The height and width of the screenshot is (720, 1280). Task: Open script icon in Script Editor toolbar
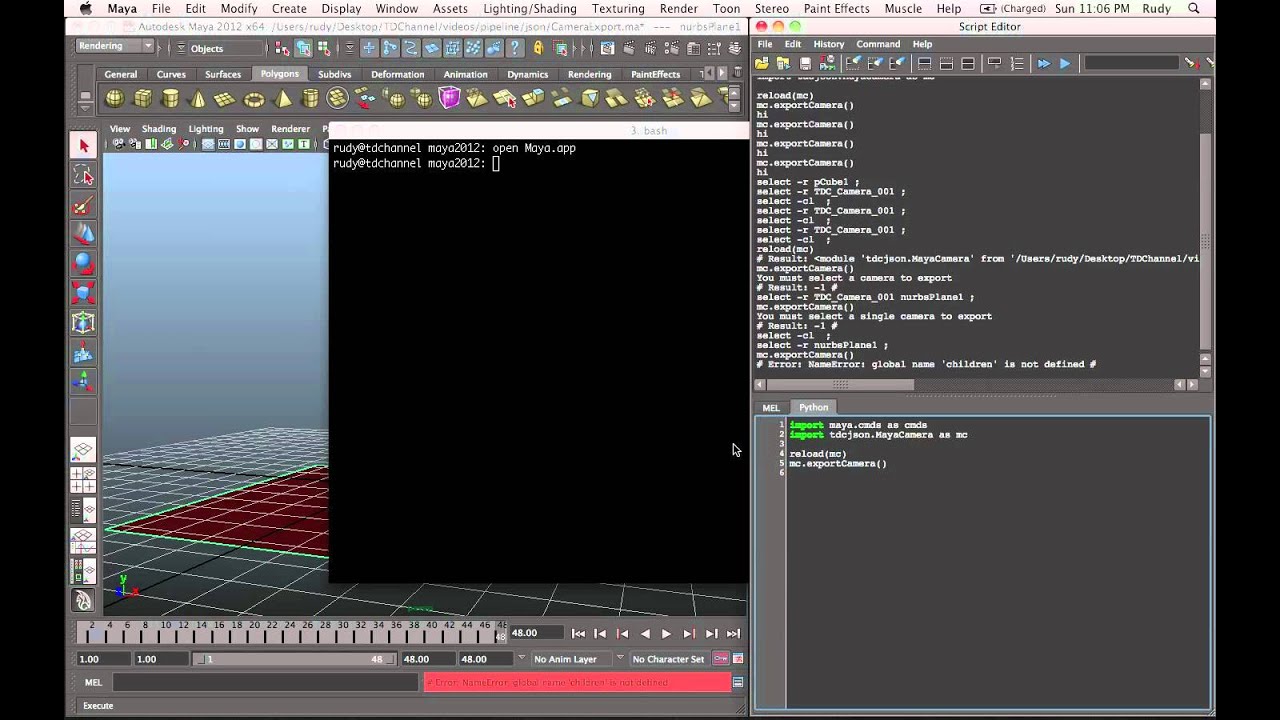click(764, 63)
